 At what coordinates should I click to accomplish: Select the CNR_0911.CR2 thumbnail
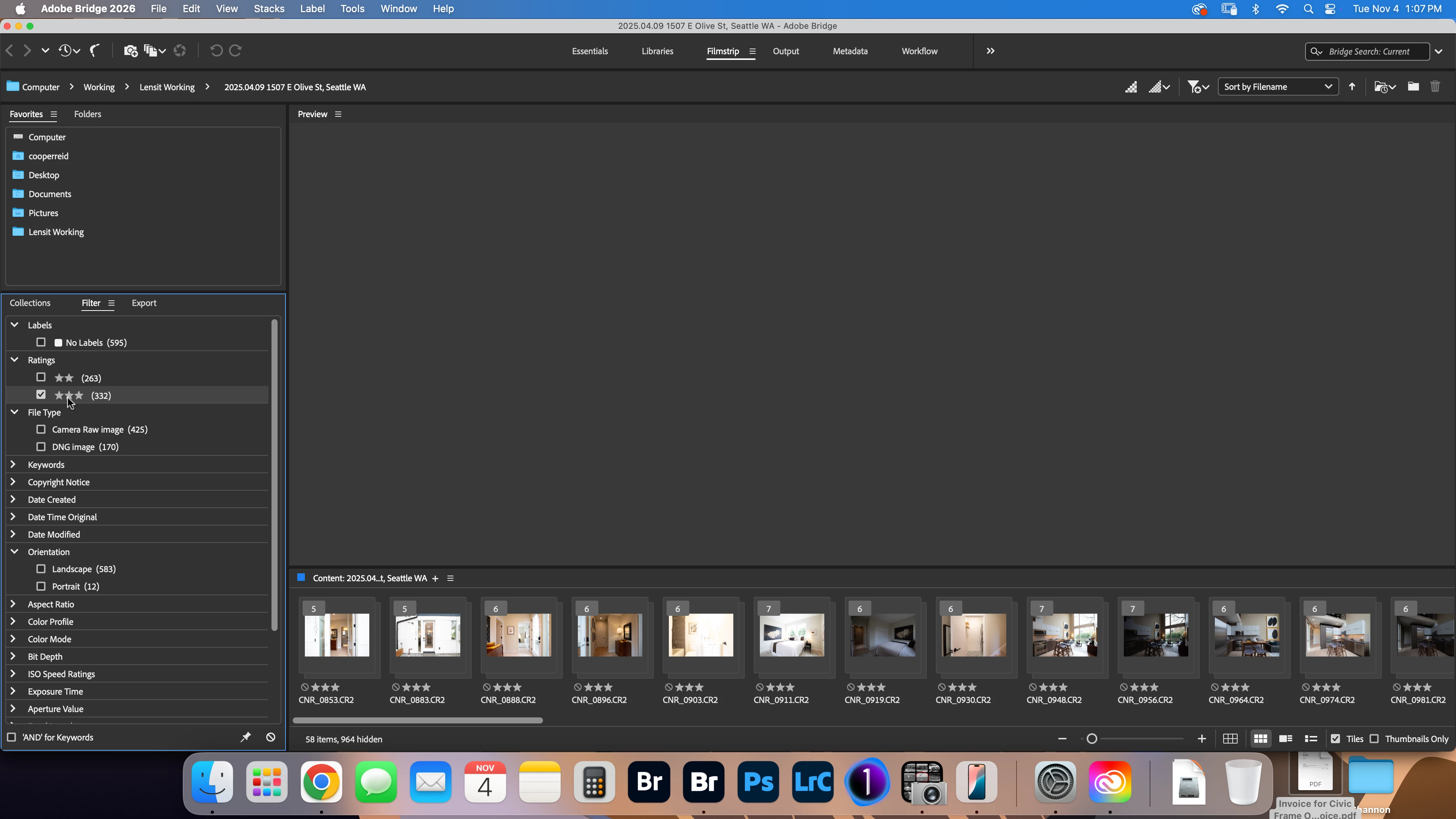791,635
